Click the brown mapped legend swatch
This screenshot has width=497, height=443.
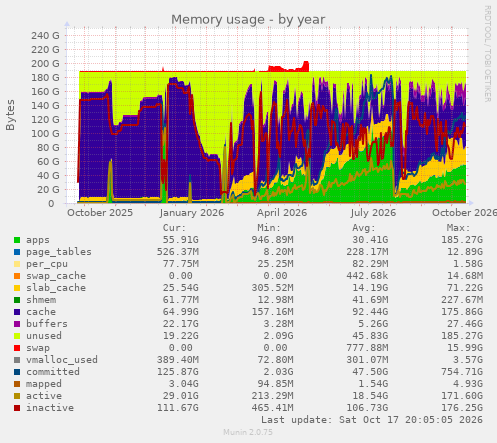point(17,384)
